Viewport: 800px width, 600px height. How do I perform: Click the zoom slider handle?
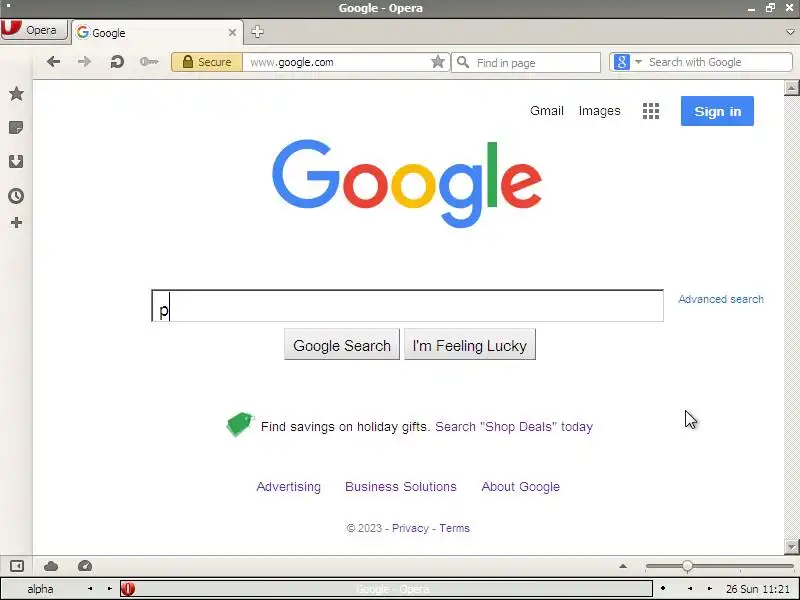point(687,566)
